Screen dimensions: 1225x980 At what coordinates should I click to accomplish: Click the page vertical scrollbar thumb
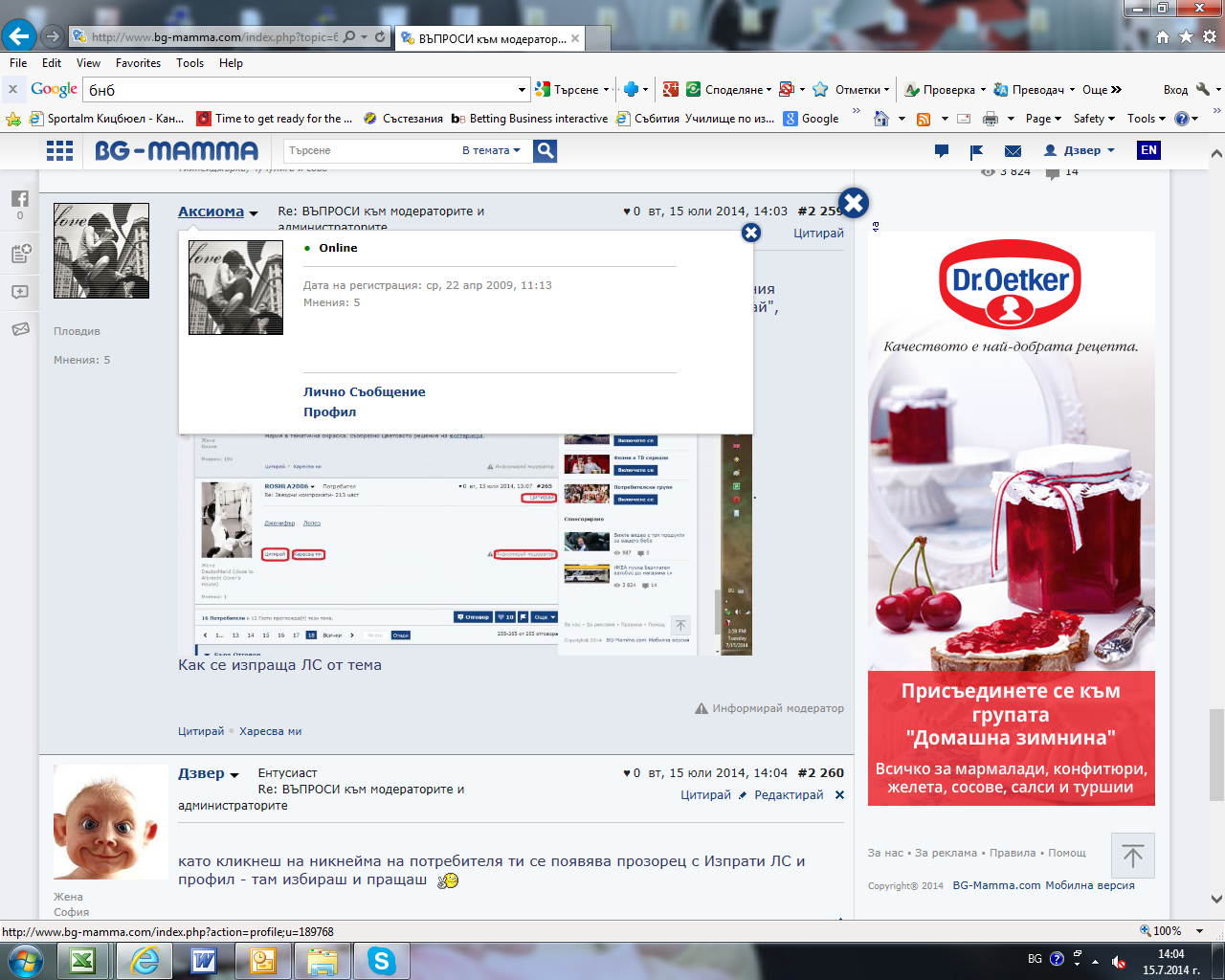1216,754
